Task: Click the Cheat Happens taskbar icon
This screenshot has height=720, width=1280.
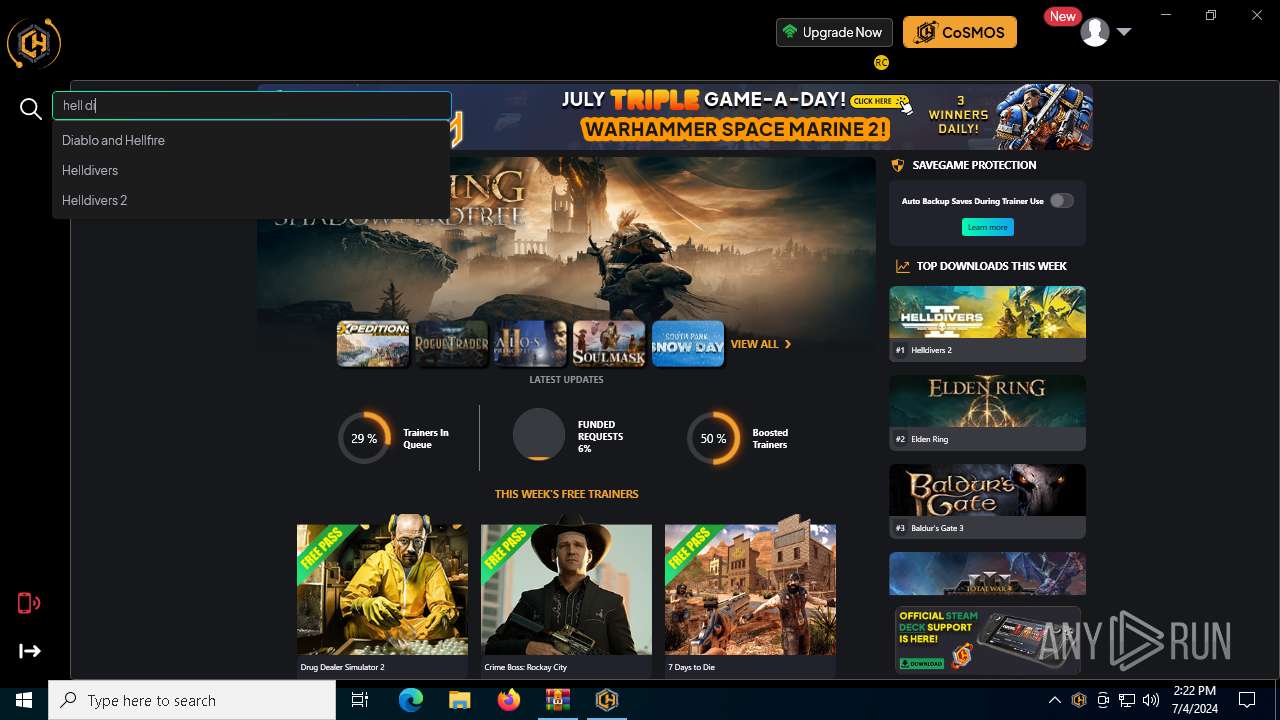Action: point(607,700)
